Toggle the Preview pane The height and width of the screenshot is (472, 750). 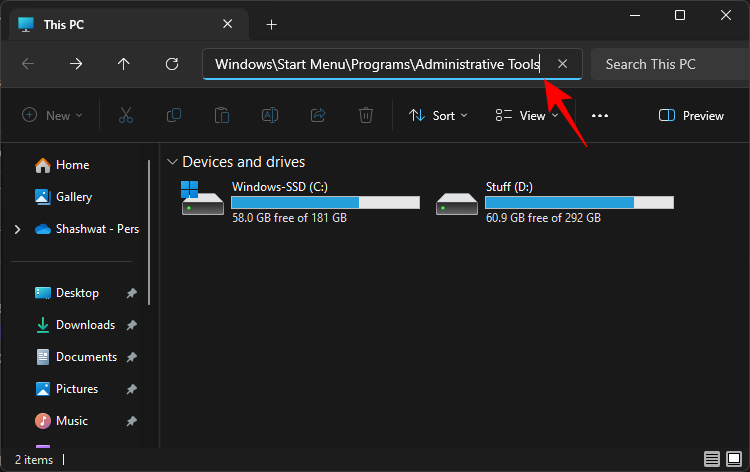click(691, 116)
